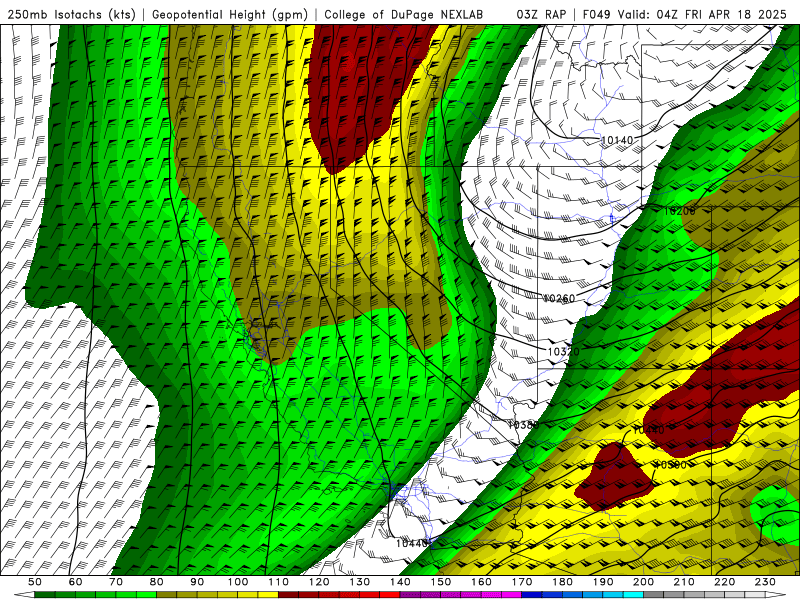This screenshot has width=800, height=600.
Task: Select the 140 value on the legend
Action: (400, 582)
